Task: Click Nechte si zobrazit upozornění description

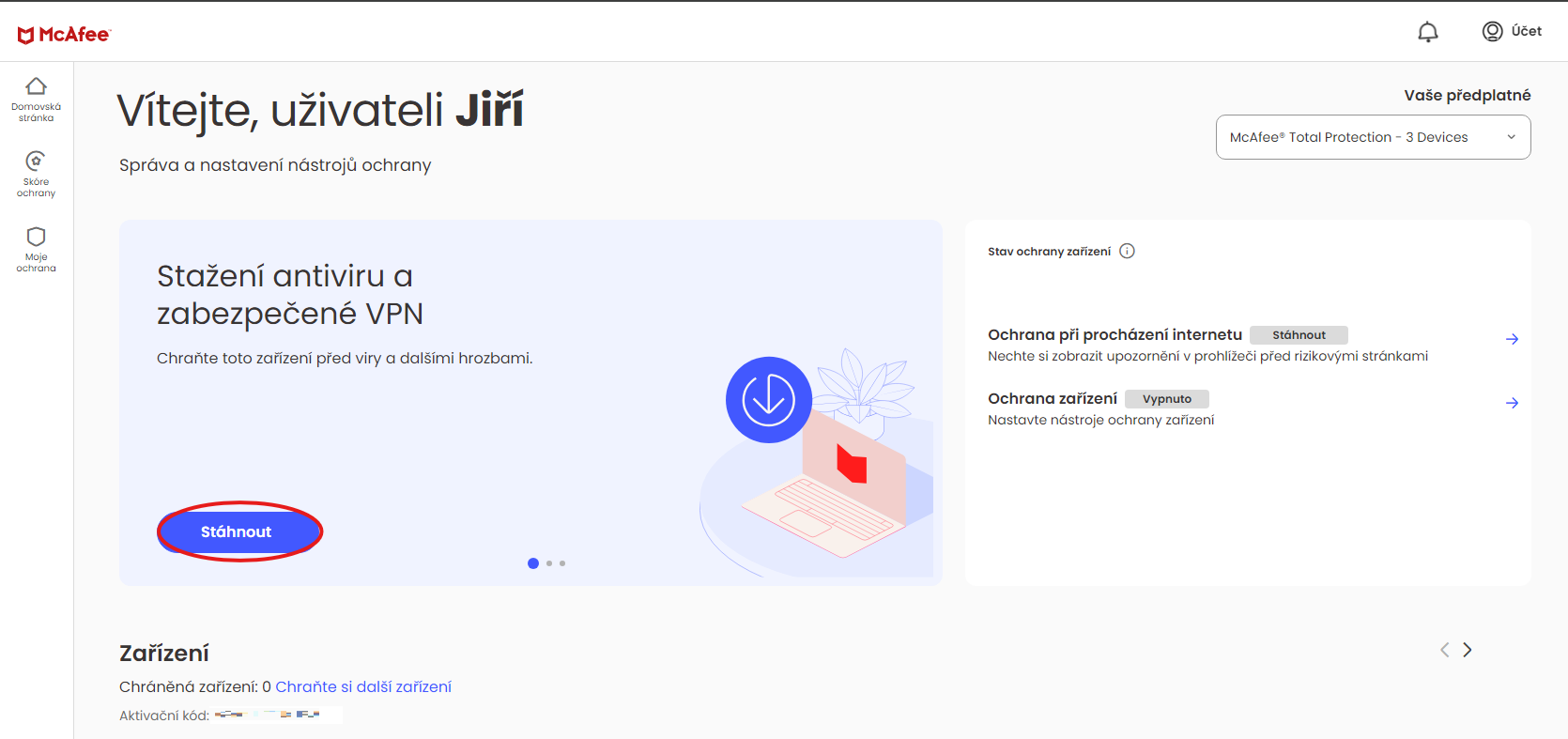Action: [1207, 356]
